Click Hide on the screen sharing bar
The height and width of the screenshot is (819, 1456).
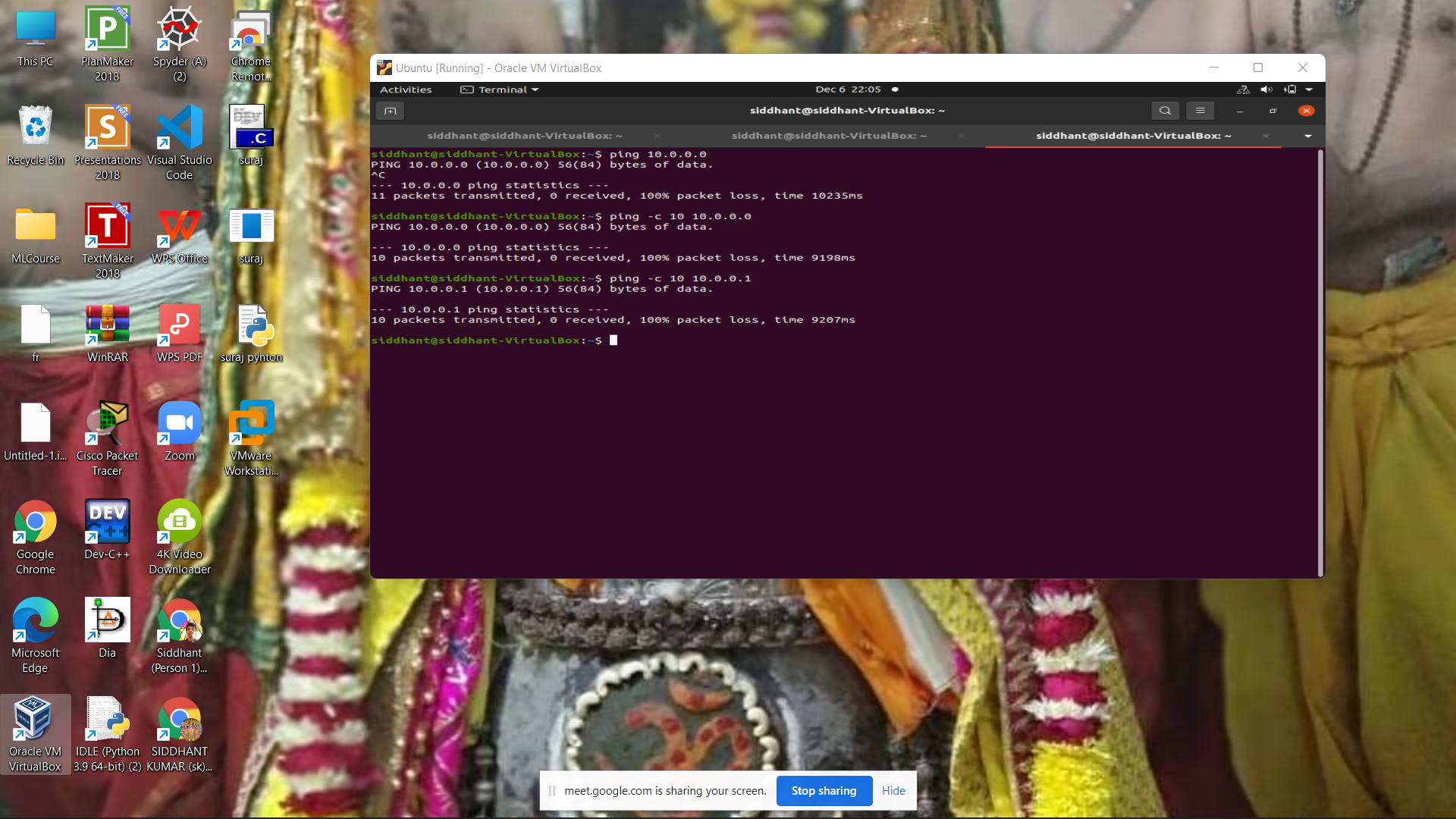[x=893, y=790]
